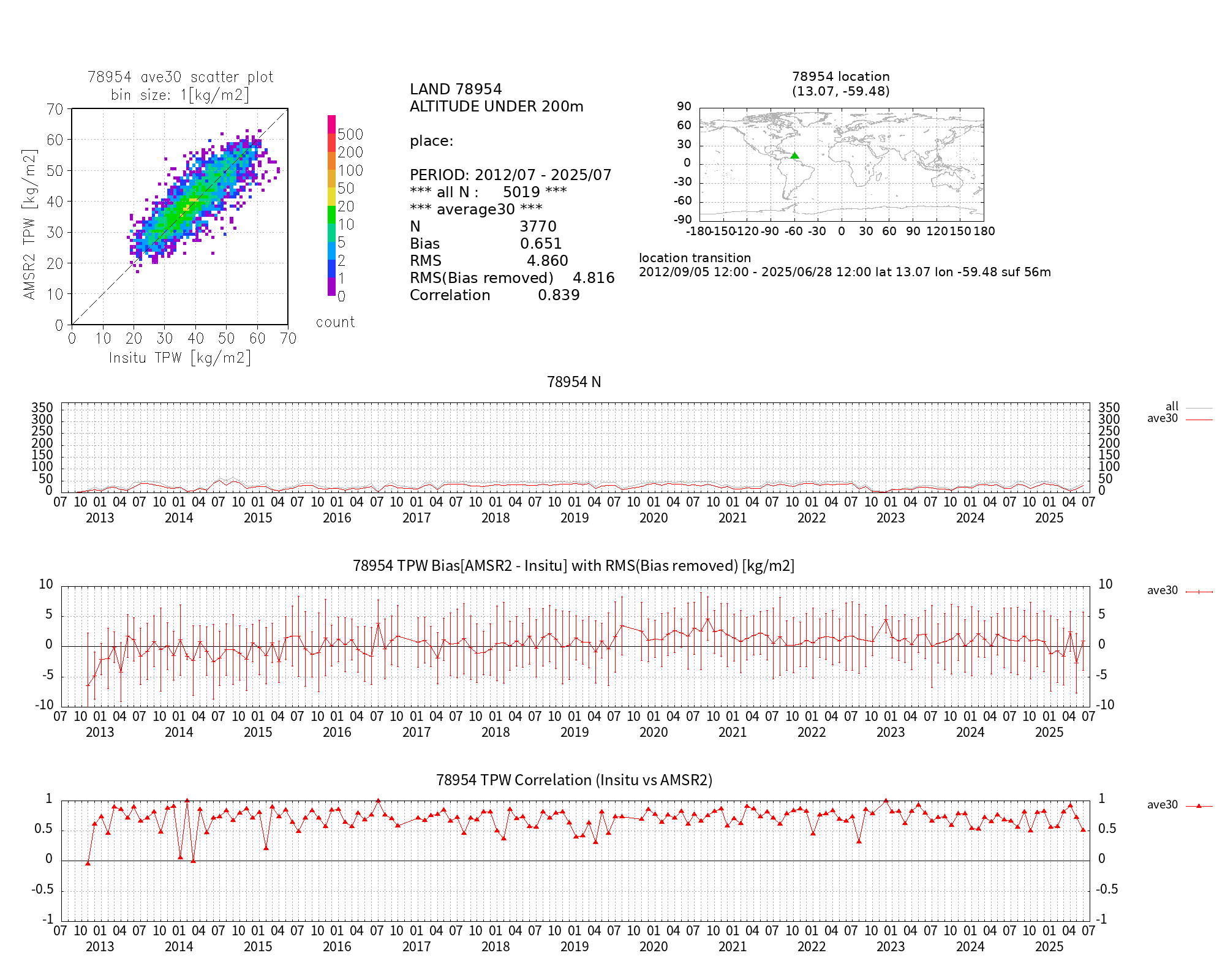The image size is (1225, 980).
Task: Click the "LAND 78954" heading text
Action: (456, 89)
